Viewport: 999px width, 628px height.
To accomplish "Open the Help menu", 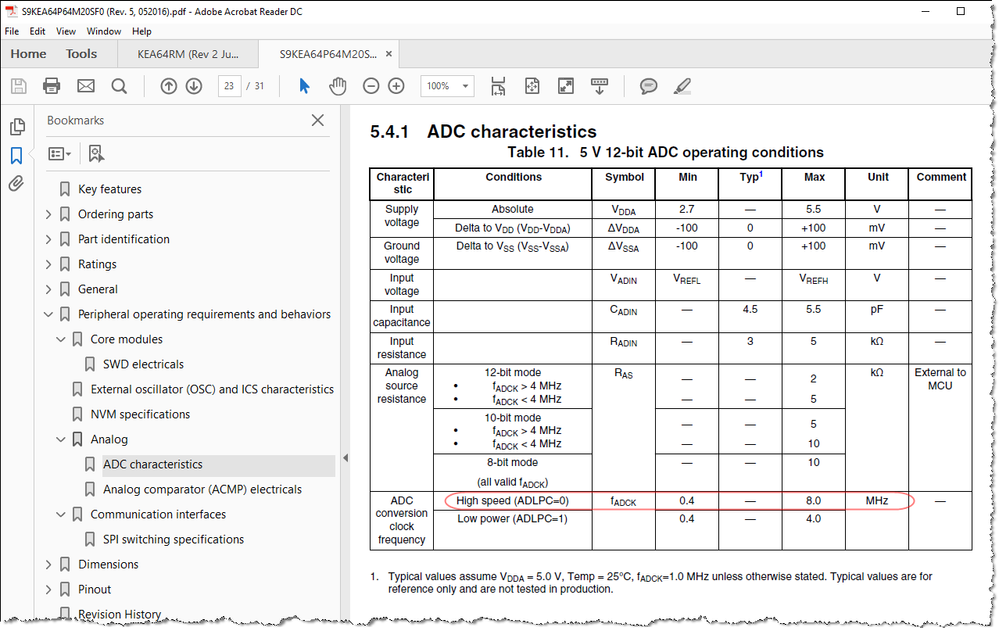I will coord(141,31).
